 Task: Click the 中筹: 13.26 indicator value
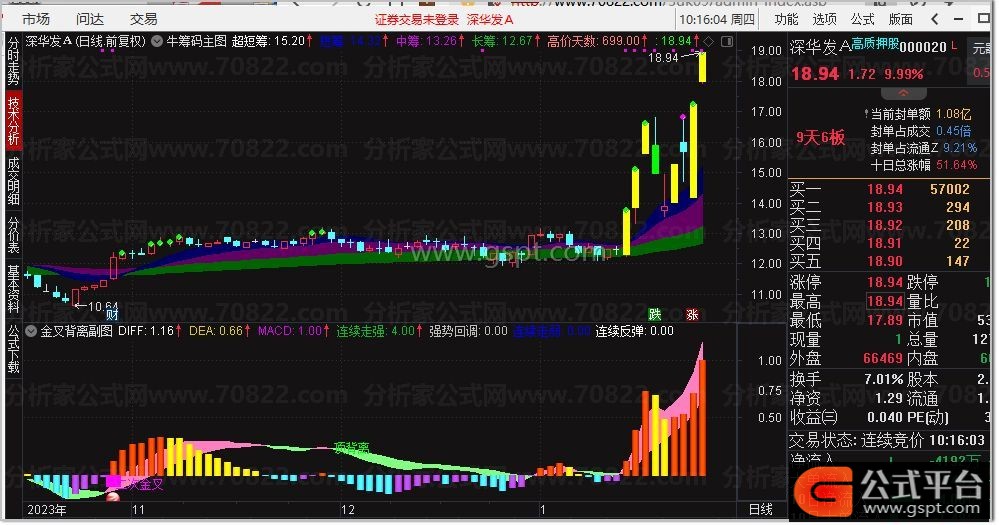click(430, 42)
